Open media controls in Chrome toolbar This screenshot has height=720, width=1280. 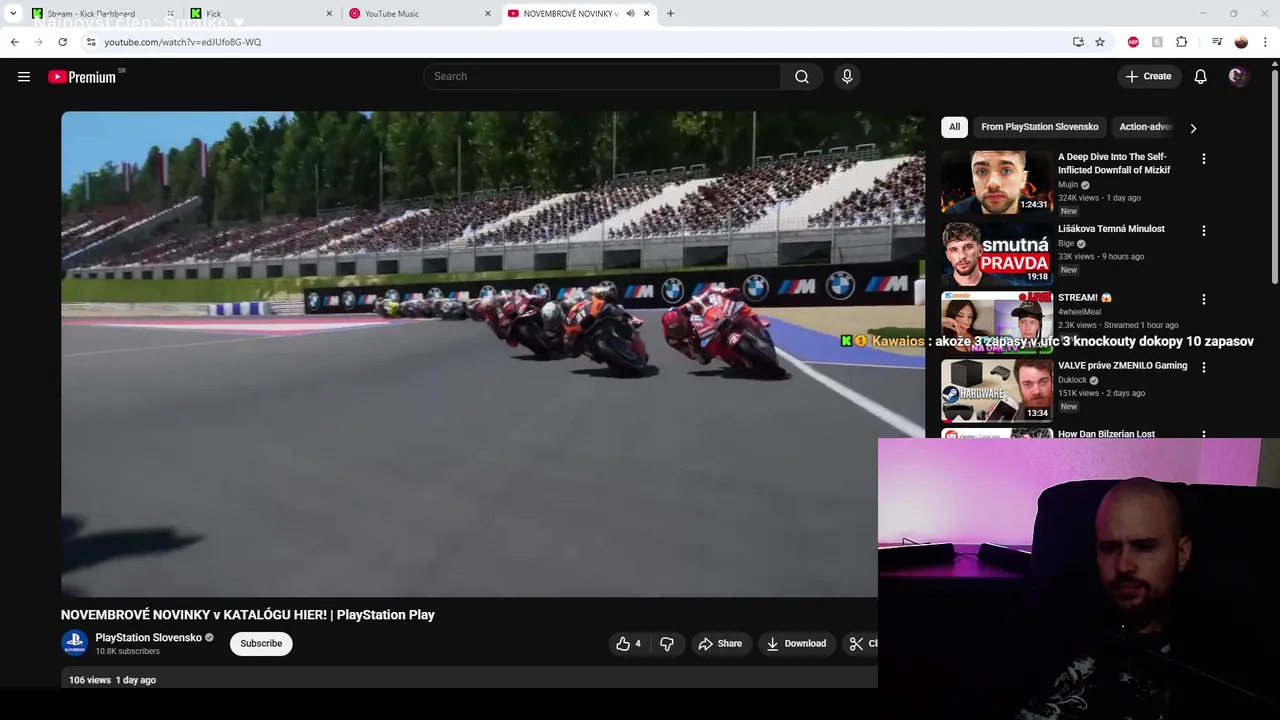pos(1217,42)
